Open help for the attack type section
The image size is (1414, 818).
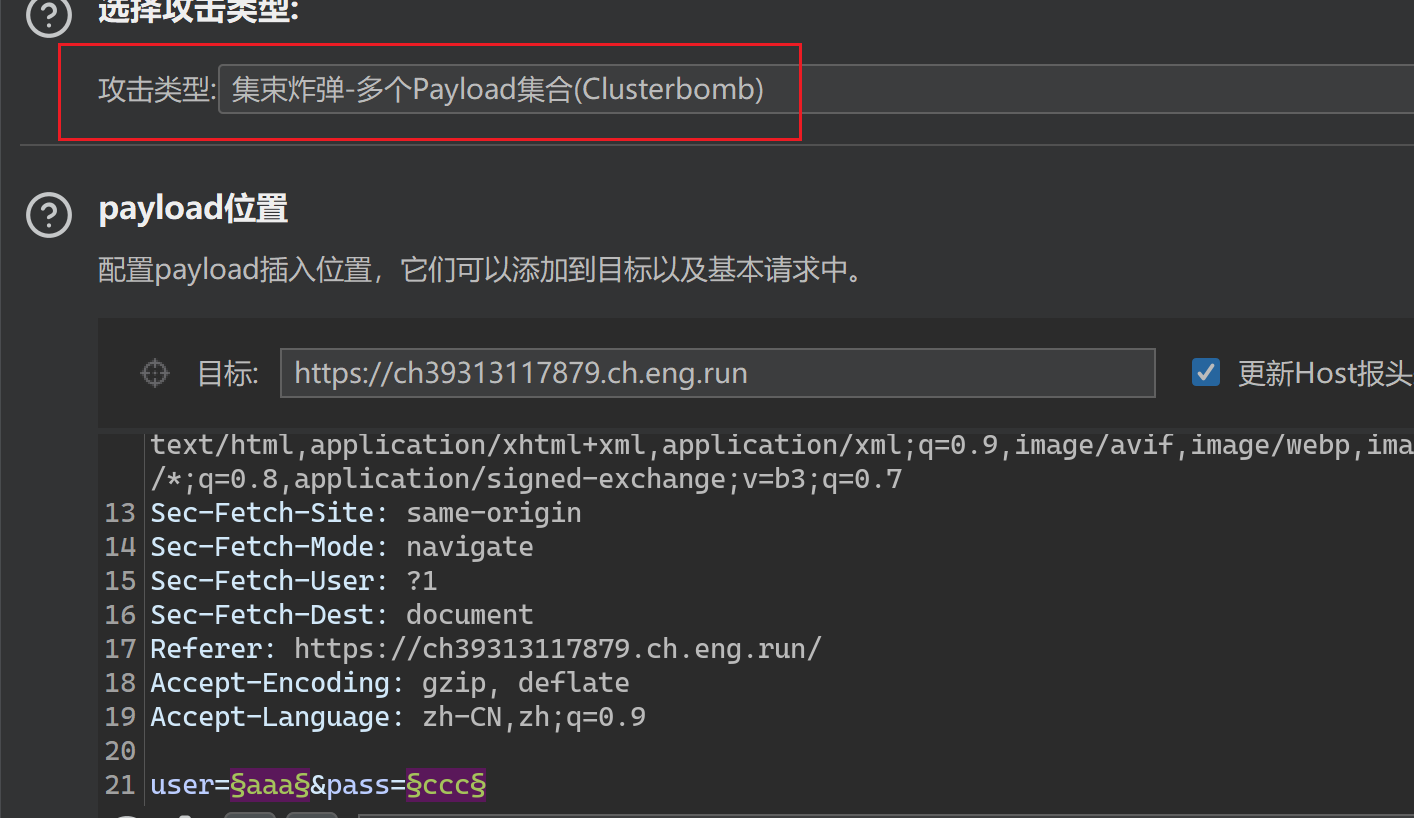49,14
